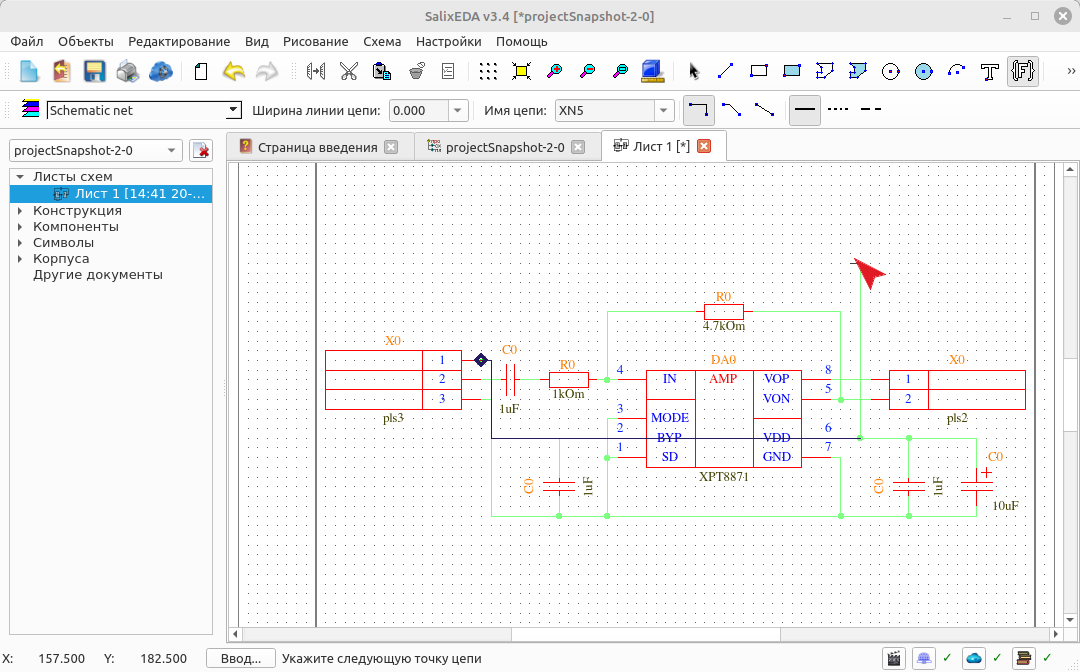Open the Настройки menu
This screenshot has width=1080, height=672.
pos(448,41)
